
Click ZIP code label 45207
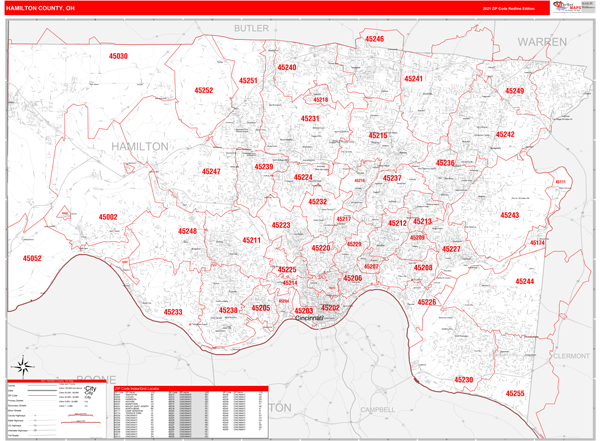coord(371,266)
